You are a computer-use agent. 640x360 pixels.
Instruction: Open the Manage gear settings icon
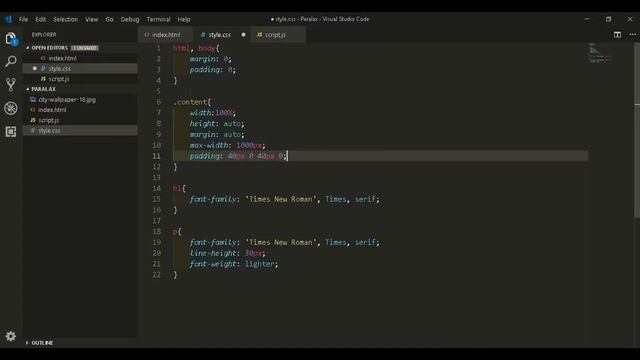[11, 336]
